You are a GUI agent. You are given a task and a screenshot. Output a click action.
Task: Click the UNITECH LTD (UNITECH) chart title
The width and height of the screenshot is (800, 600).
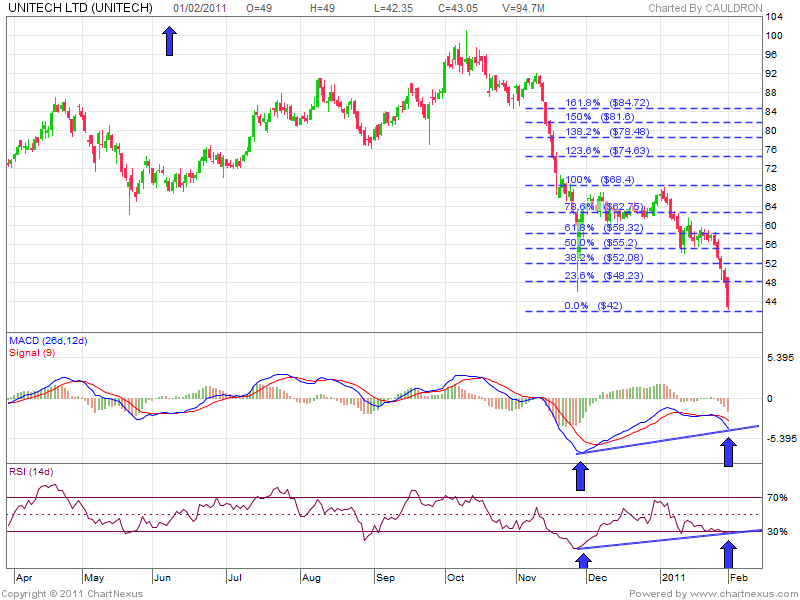[x=80, y=8]
